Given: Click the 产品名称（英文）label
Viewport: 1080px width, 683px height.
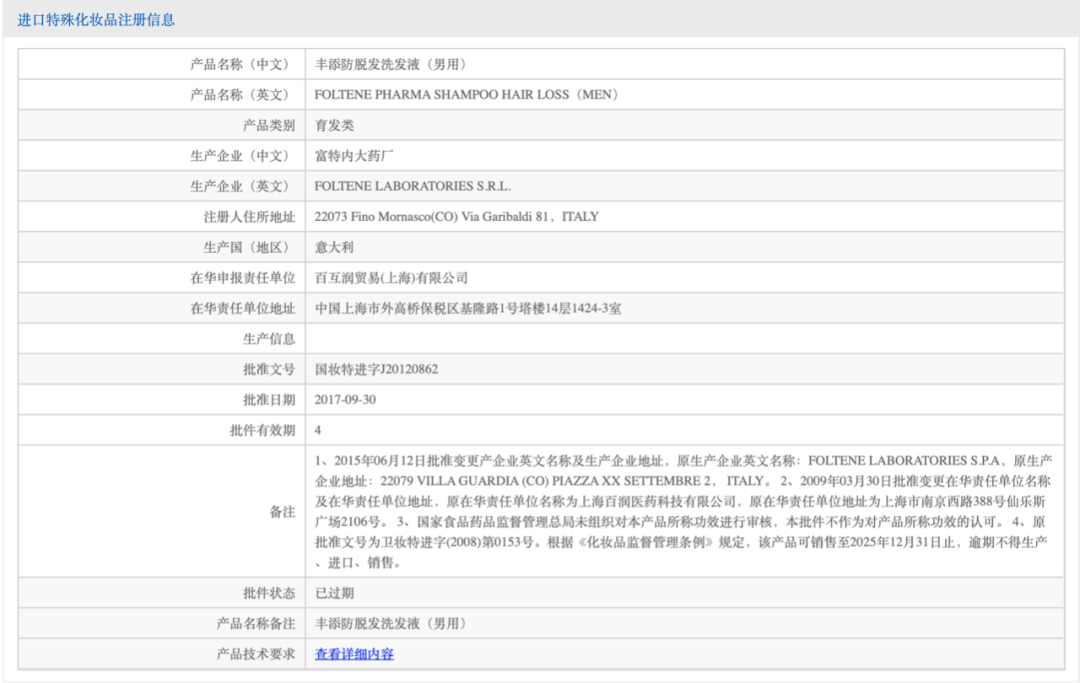Looking at the screenshot, I should point(242,94).
